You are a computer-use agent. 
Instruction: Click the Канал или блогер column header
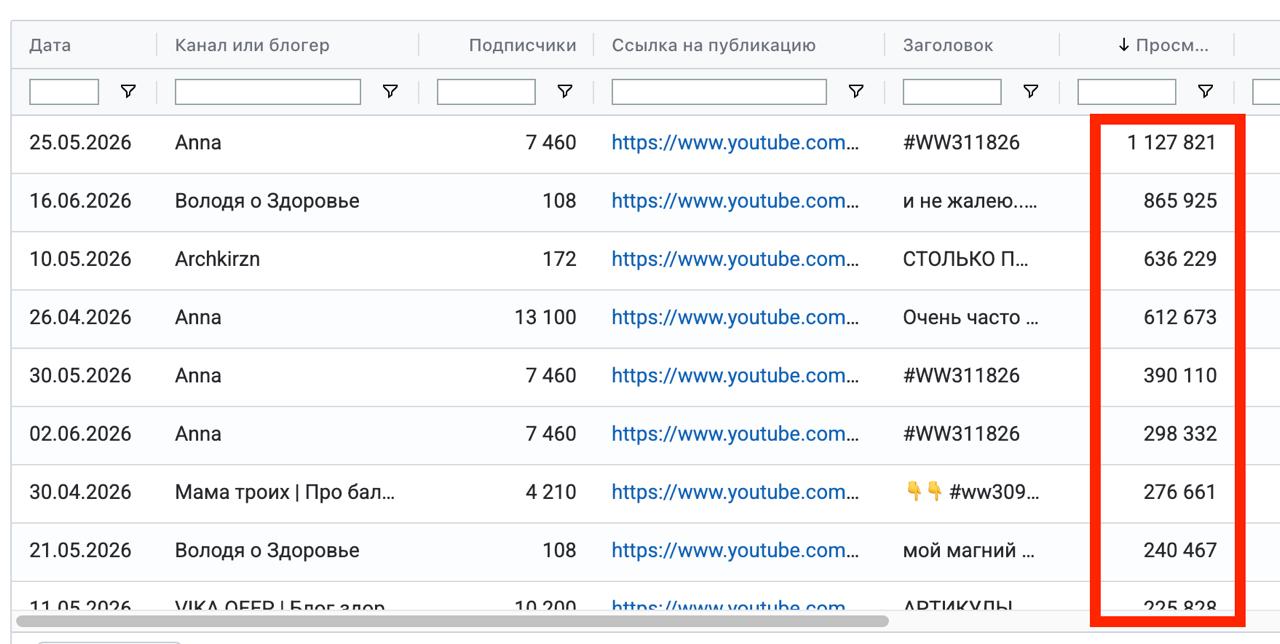[x=252, y=45]
